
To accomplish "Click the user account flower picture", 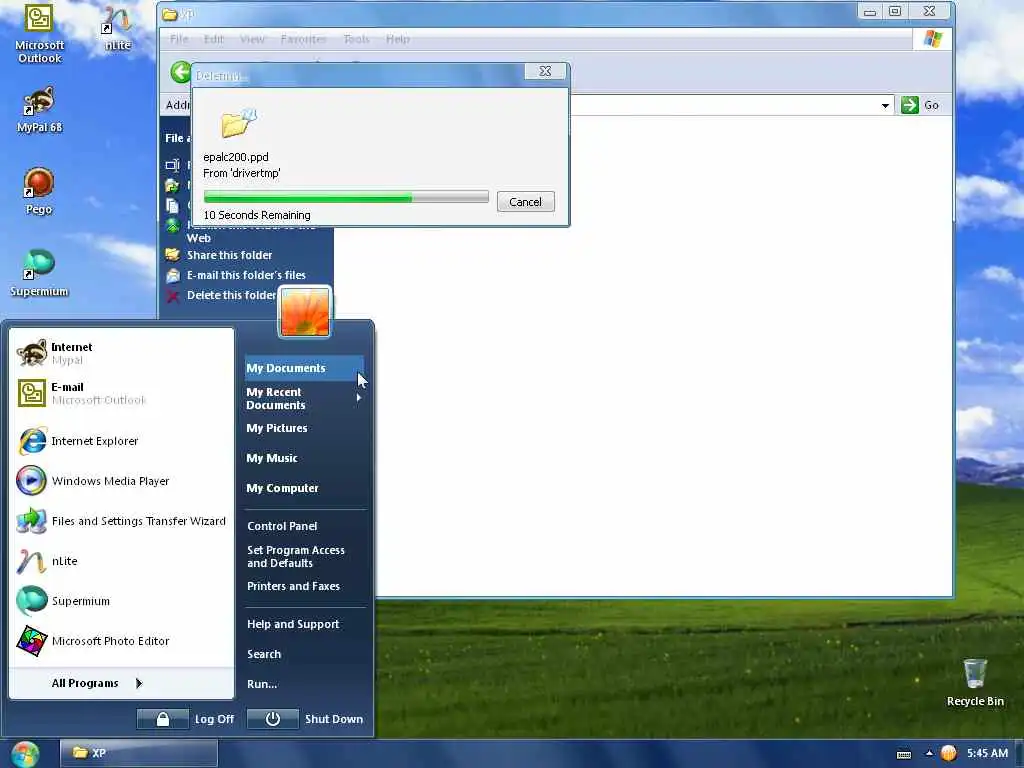I will 305,312.
